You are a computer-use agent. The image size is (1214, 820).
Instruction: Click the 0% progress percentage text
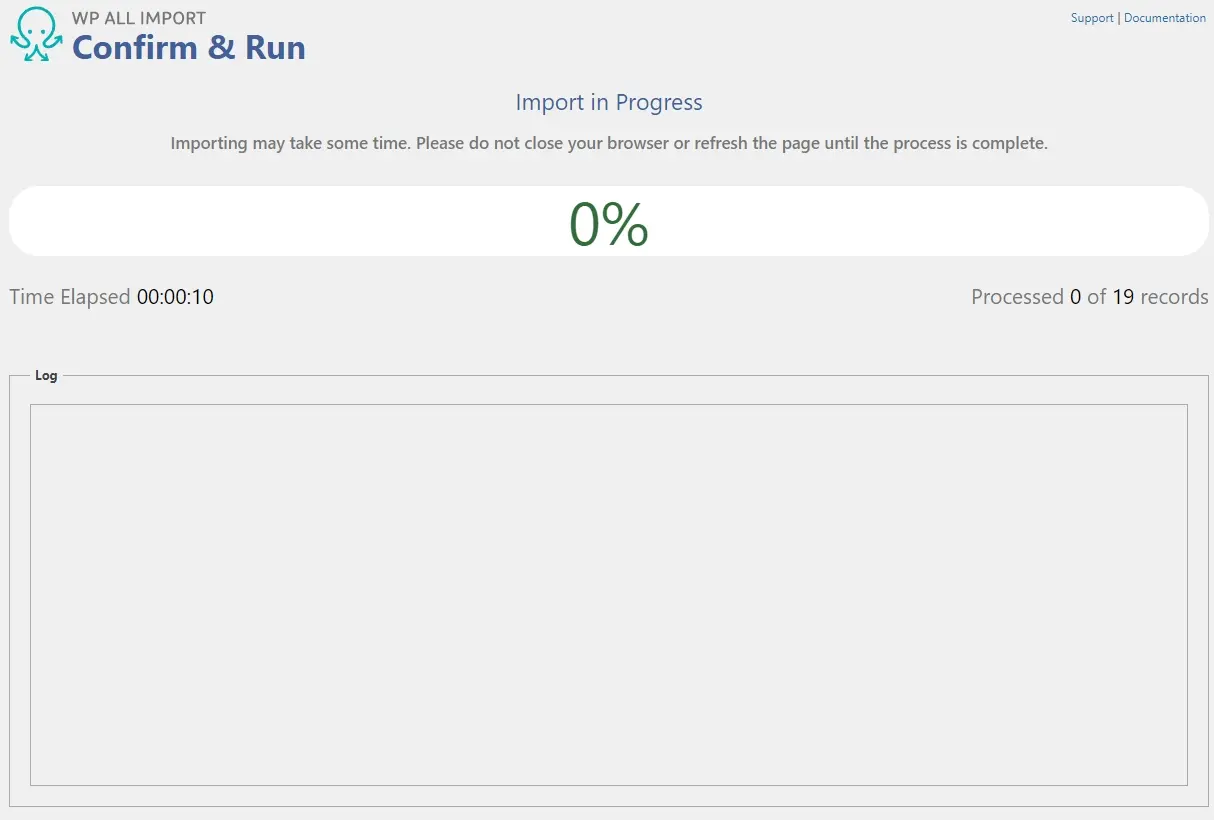(608, 223)
